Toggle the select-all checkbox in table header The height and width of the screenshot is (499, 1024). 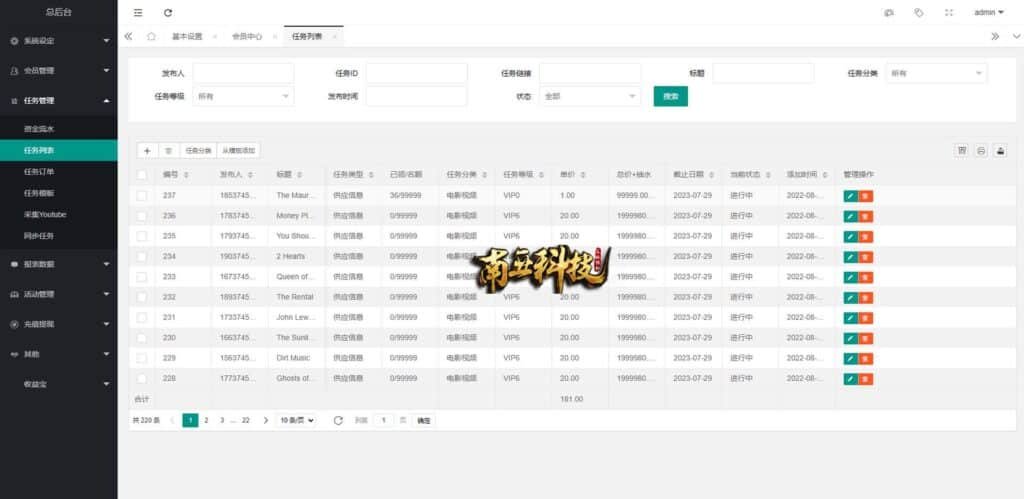[142, 174]
